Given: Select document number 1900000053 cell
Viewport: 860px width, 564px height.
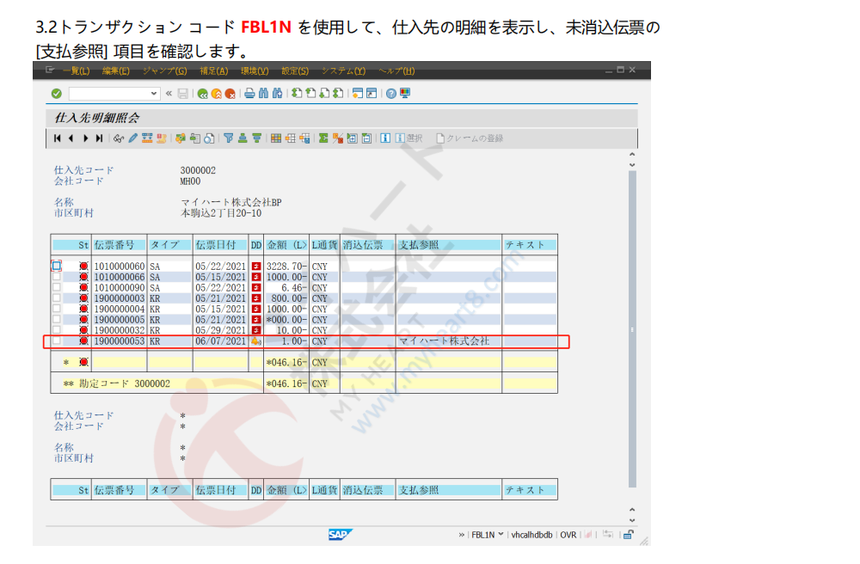Looking at the screenshot, I should [119, 341].
